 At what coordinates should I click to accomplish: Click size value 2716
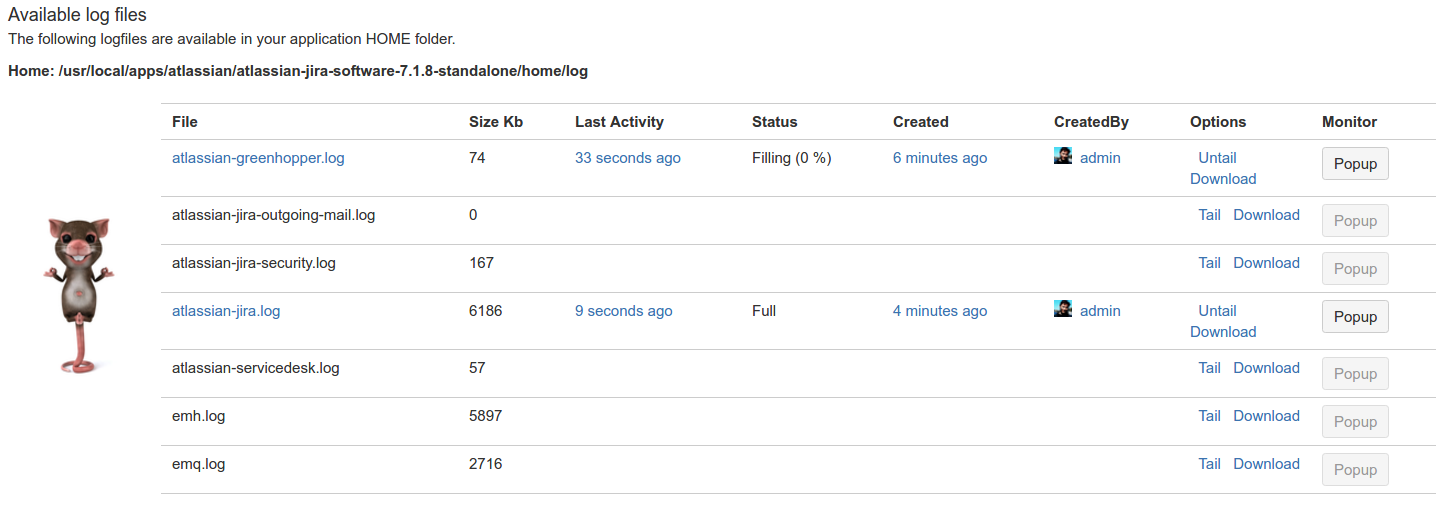click(x=486, y=464)
